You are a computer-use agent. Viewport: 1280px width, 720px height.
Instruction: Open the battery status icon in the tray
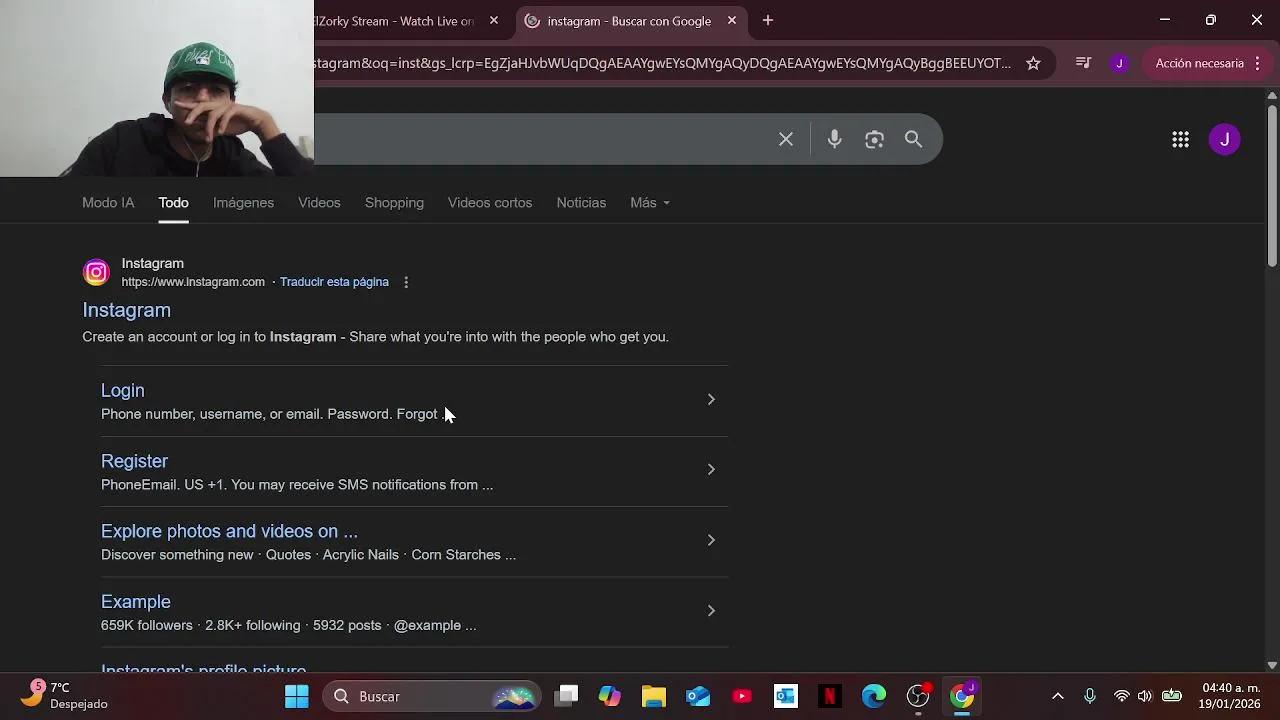[x=1172, y=696]
